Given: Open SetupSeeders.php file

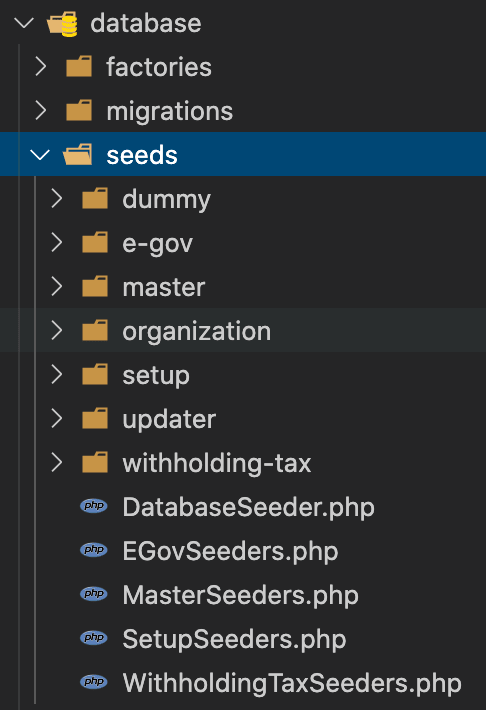Looking at the screenshot, I should point(234,639).
